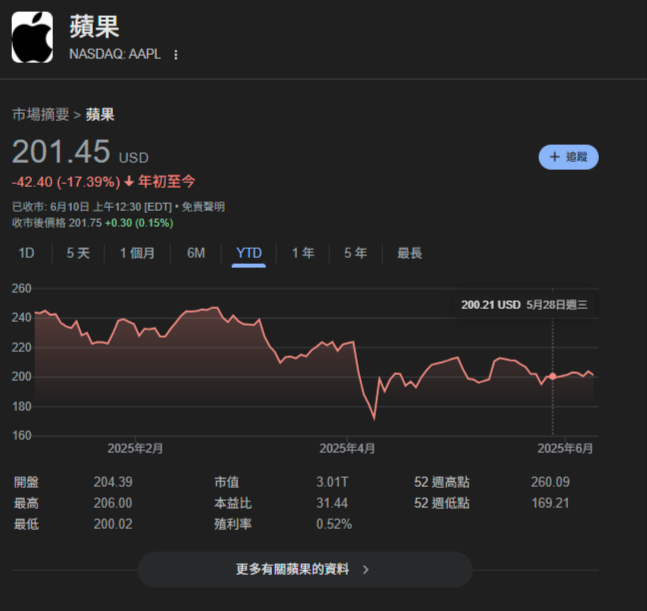Viewport: 647px width, 611px height.
Task: Open the 市場摘要 breadcrumb link
Action: point(40,114)
